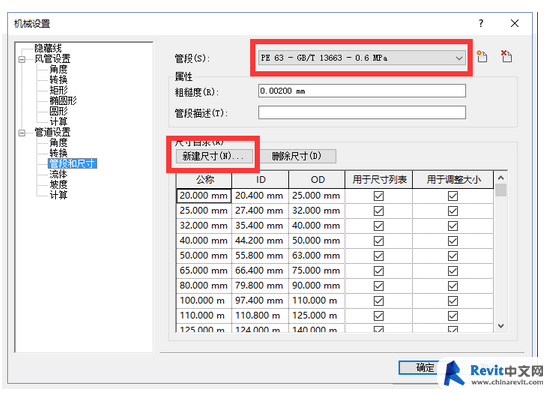Click the table scrollbar down arrow
Screen dimensions: 554x394
pyautogui.click(x=501, y=326)
